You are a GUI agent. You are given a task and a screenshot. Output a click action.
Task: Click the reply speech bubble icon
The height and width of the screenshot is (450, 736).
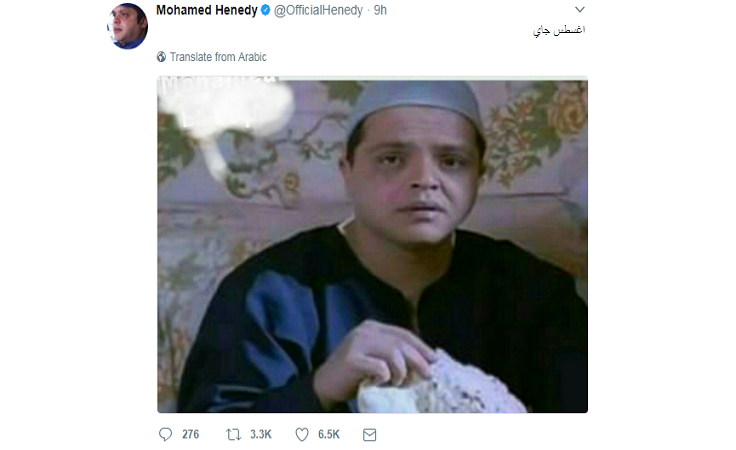pos(165,435)
